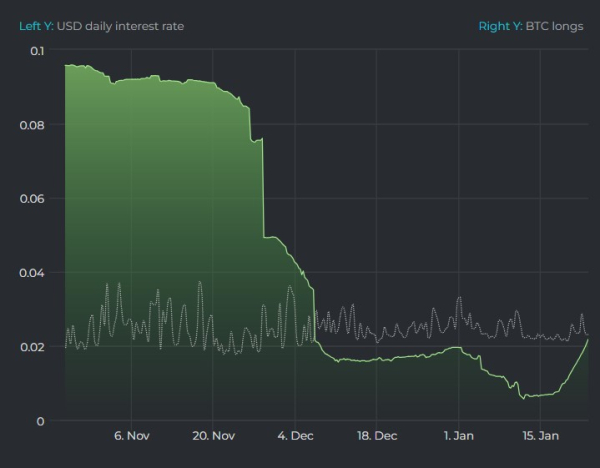Click the "Right Y:" axis label
The width and height of the screenshot is (600, 468).
click(499, 26)
